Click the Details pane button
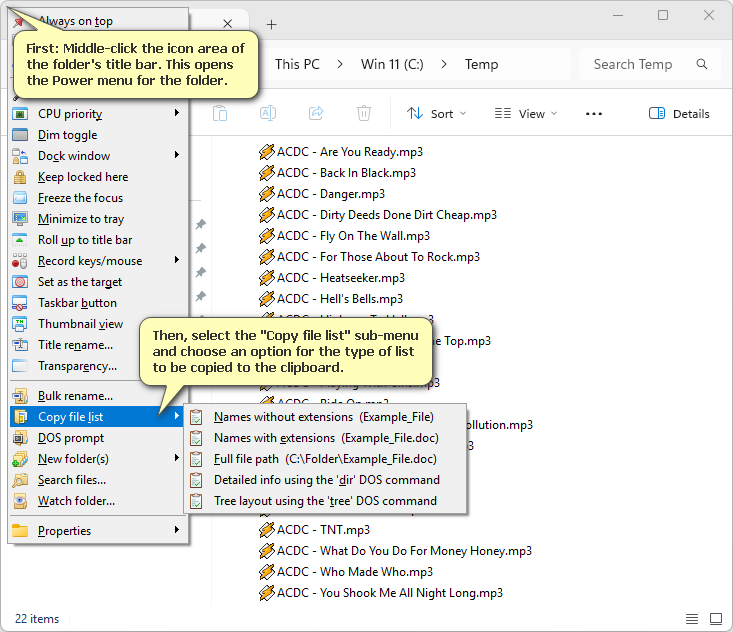The width and height of the screenshot is (733, 632). click(679, 114)
